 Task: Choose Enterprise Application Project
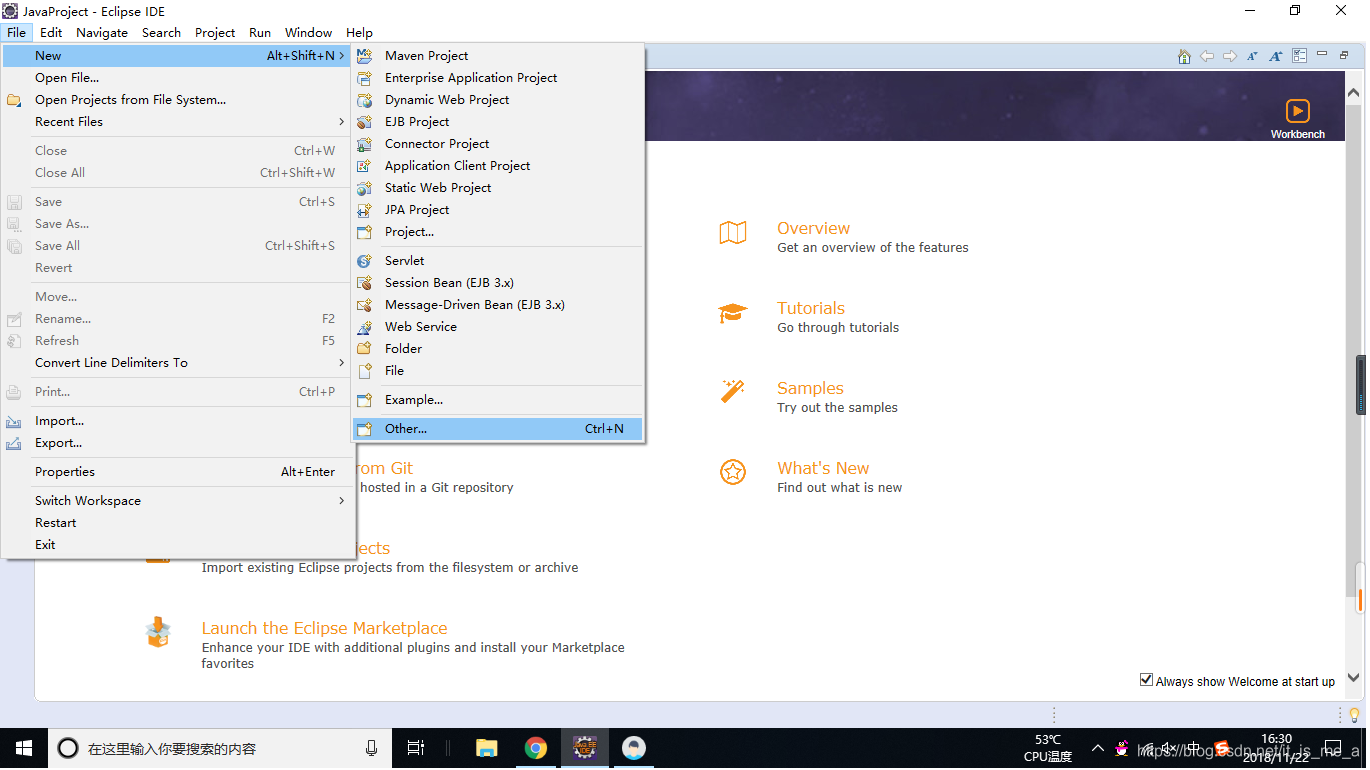497,78
